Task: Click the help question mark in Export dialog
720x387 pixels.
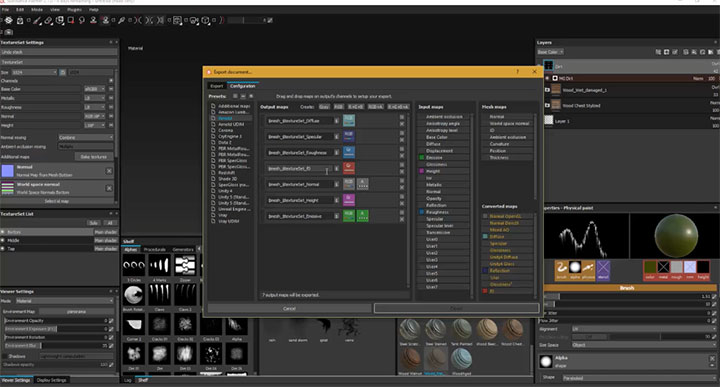Action: click(518, 72)
